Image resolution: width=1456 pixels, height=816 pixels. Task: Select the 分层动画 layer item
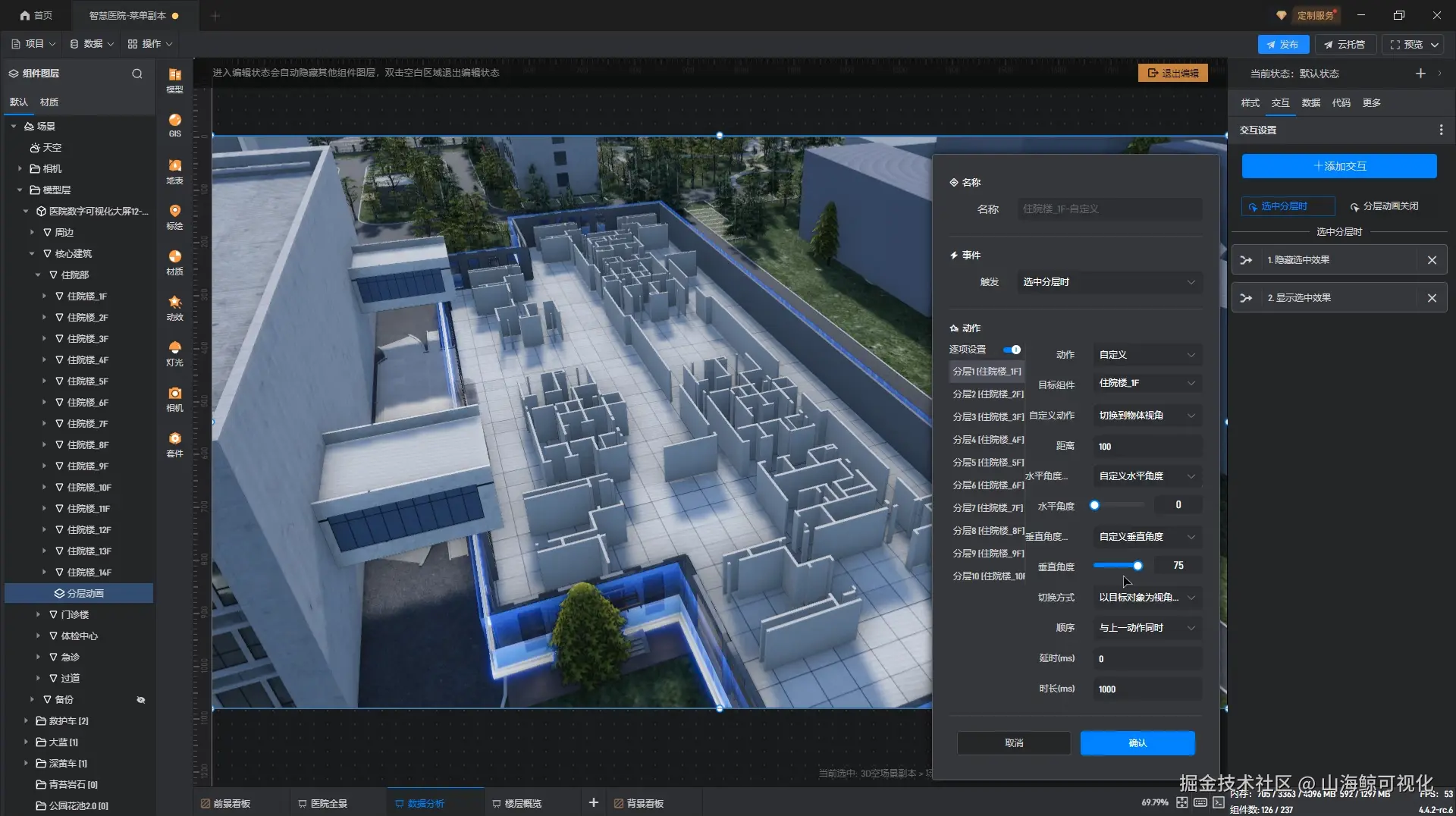click(79, 593)
